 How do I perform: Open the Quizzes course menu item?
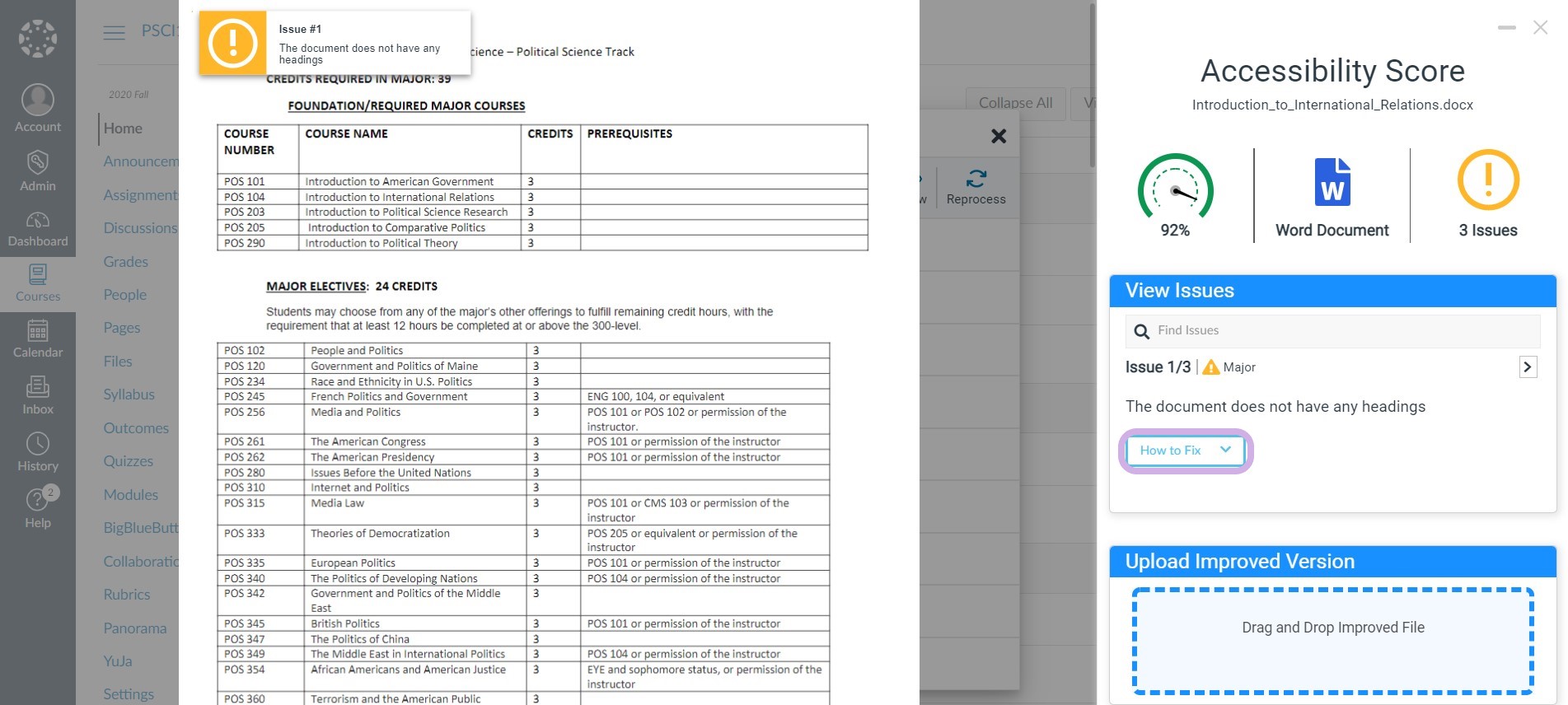tap(129, 461)
